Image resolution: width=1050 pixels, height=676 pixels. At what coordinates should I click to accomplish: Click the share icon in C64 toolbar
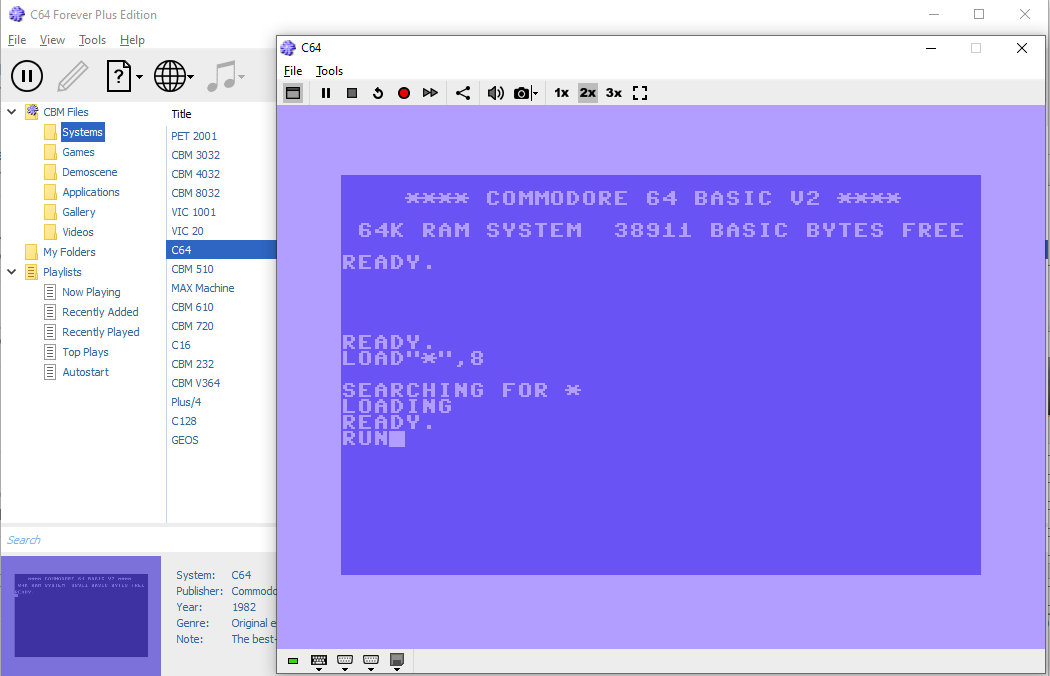tap(463, 93)
